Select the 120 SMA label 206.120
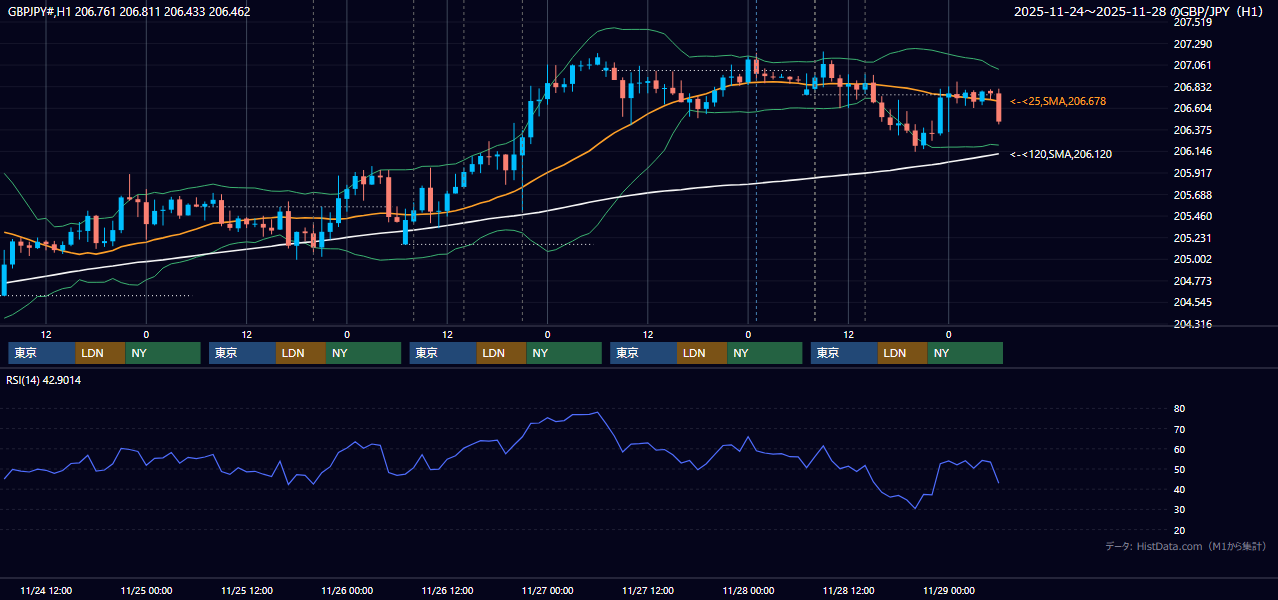Image resolution: width=1278 pixels, height=600 pixels. [x=1061, y=154]
